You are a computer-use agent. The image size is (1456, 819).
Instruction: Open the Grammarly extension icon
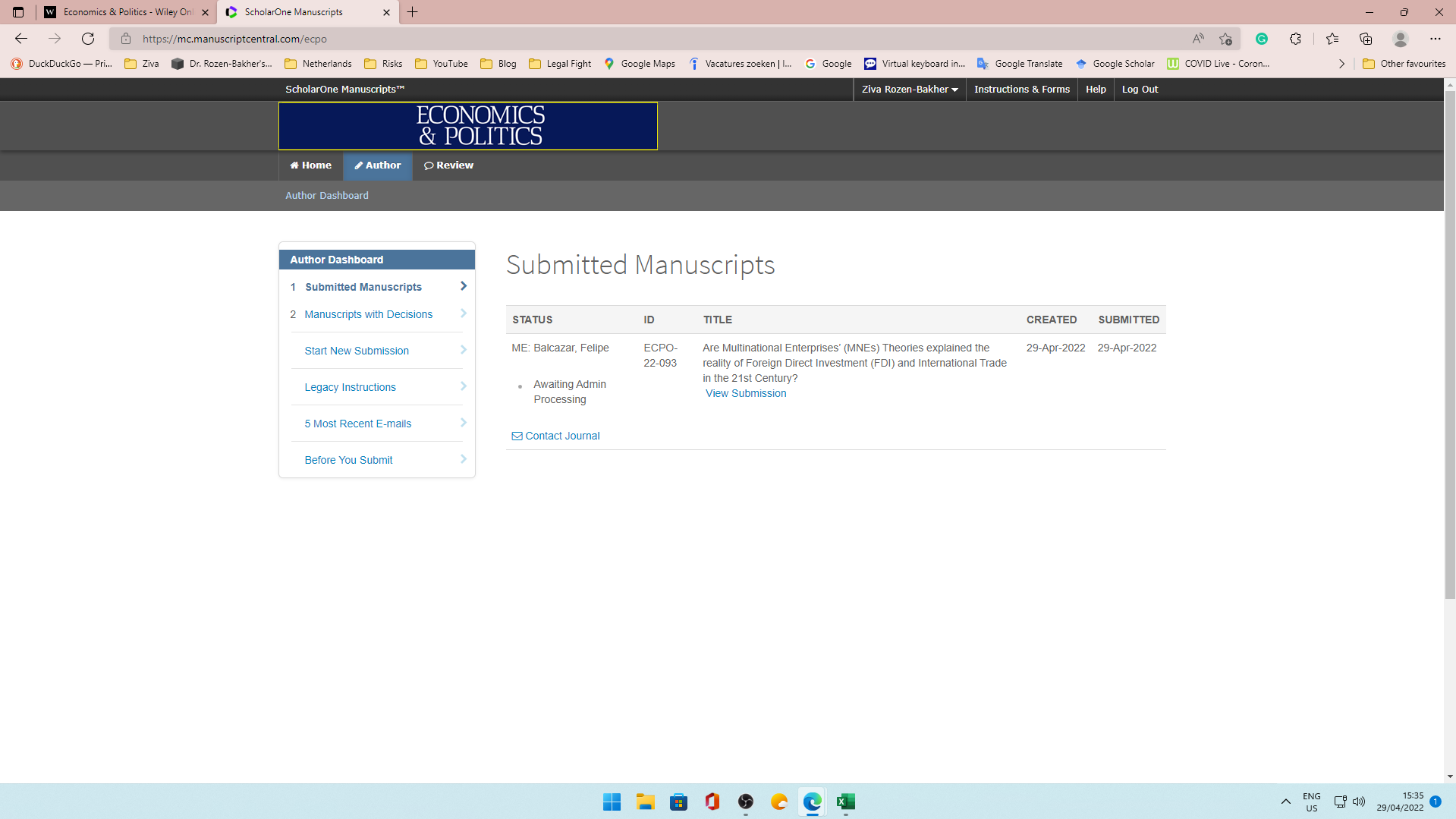point(1262,39)
